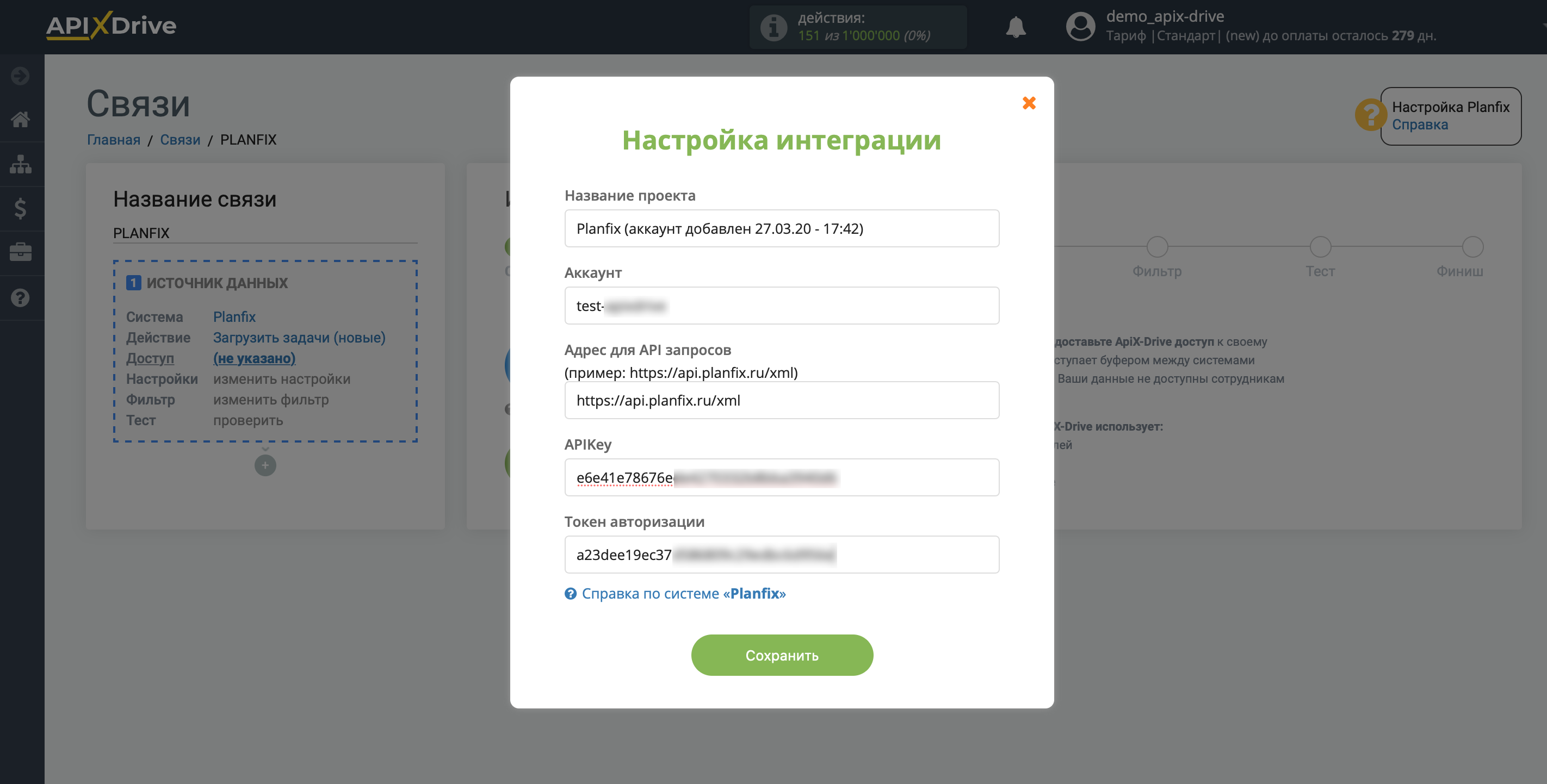The image size is (1547, 784).
Task: Click the help question icon near Planfix link
Action: tap(571, 594)
